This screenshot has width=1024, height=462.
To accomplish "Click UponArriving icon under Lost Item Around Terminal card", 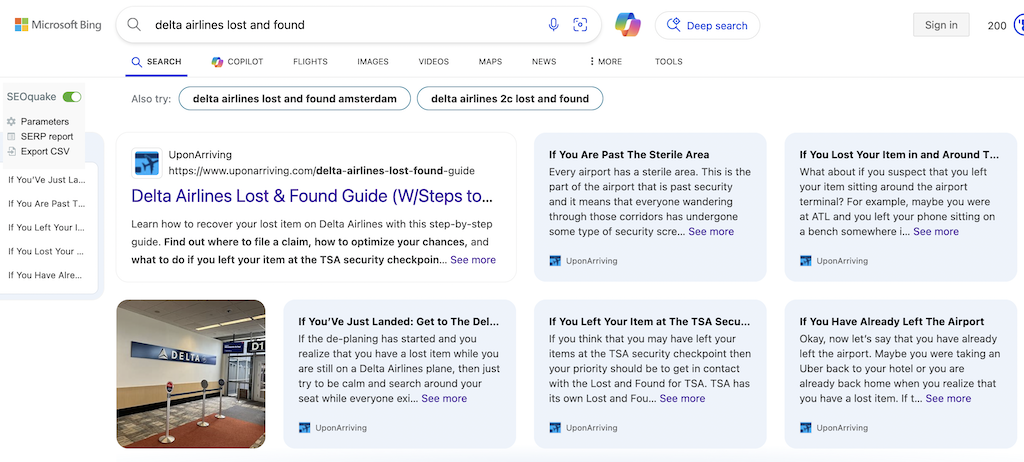I will [806, 261].
